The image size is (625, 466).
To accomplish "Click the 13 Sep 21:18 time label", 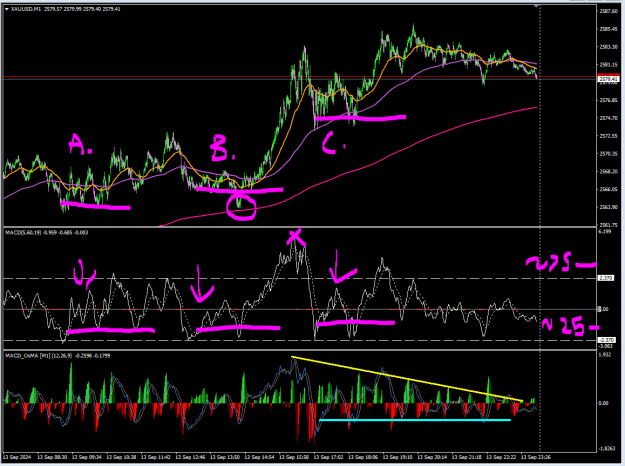I will [467, 457].
